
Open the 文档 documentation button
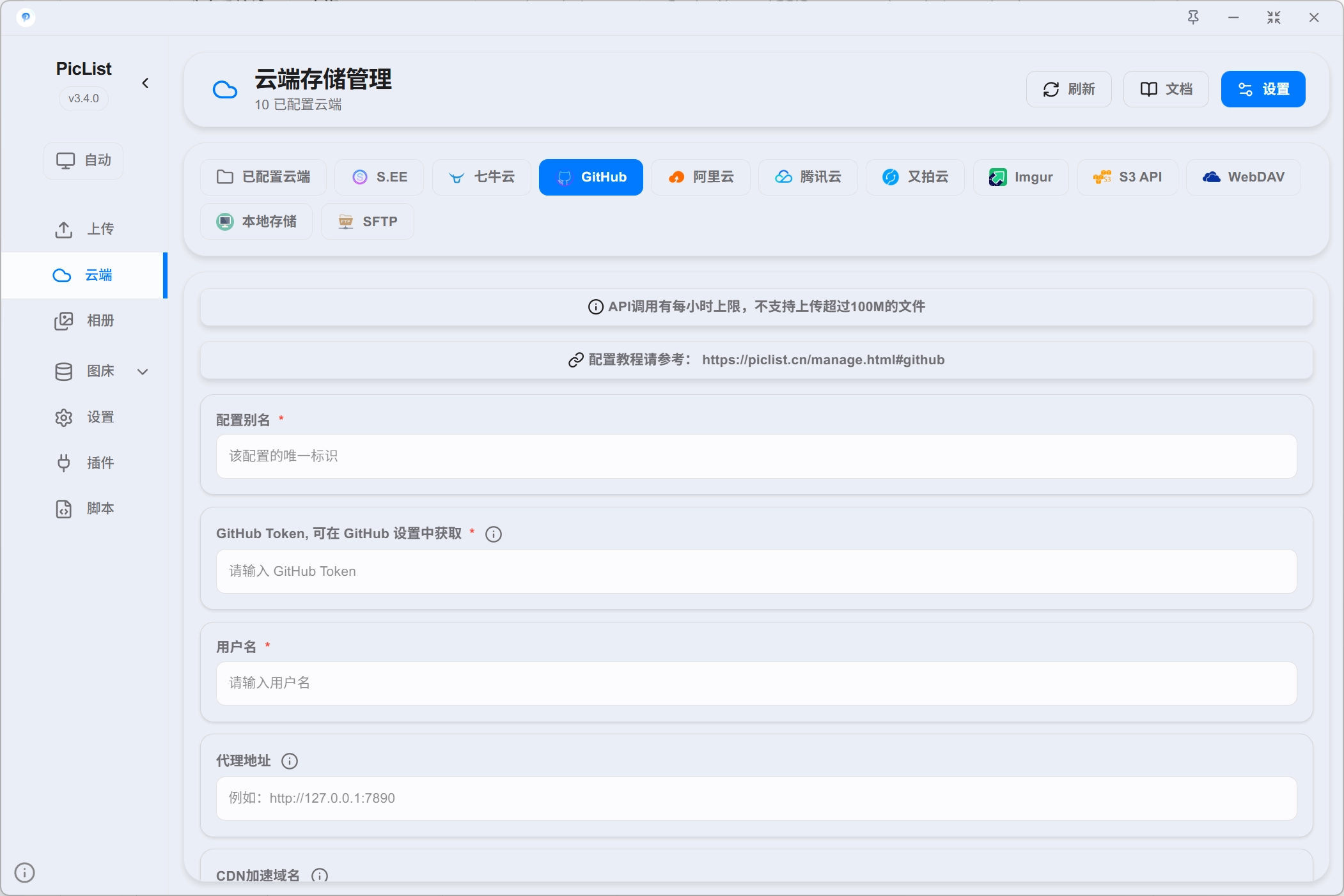point(1166,89)
